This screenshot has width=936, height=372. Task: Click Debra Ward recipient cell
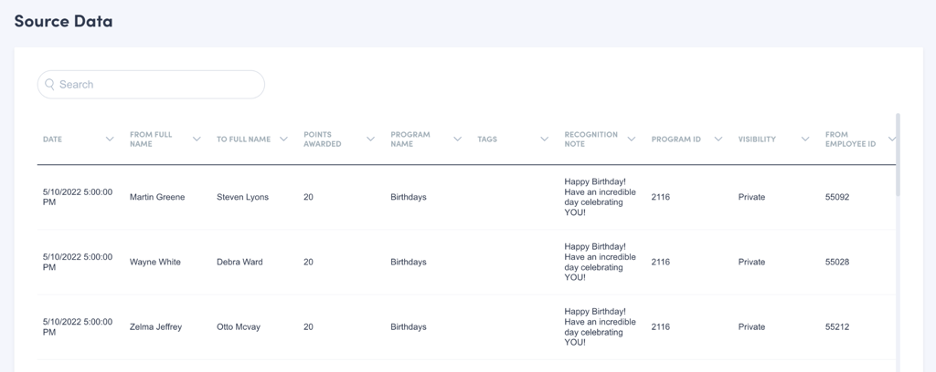[x=239, y=262]
